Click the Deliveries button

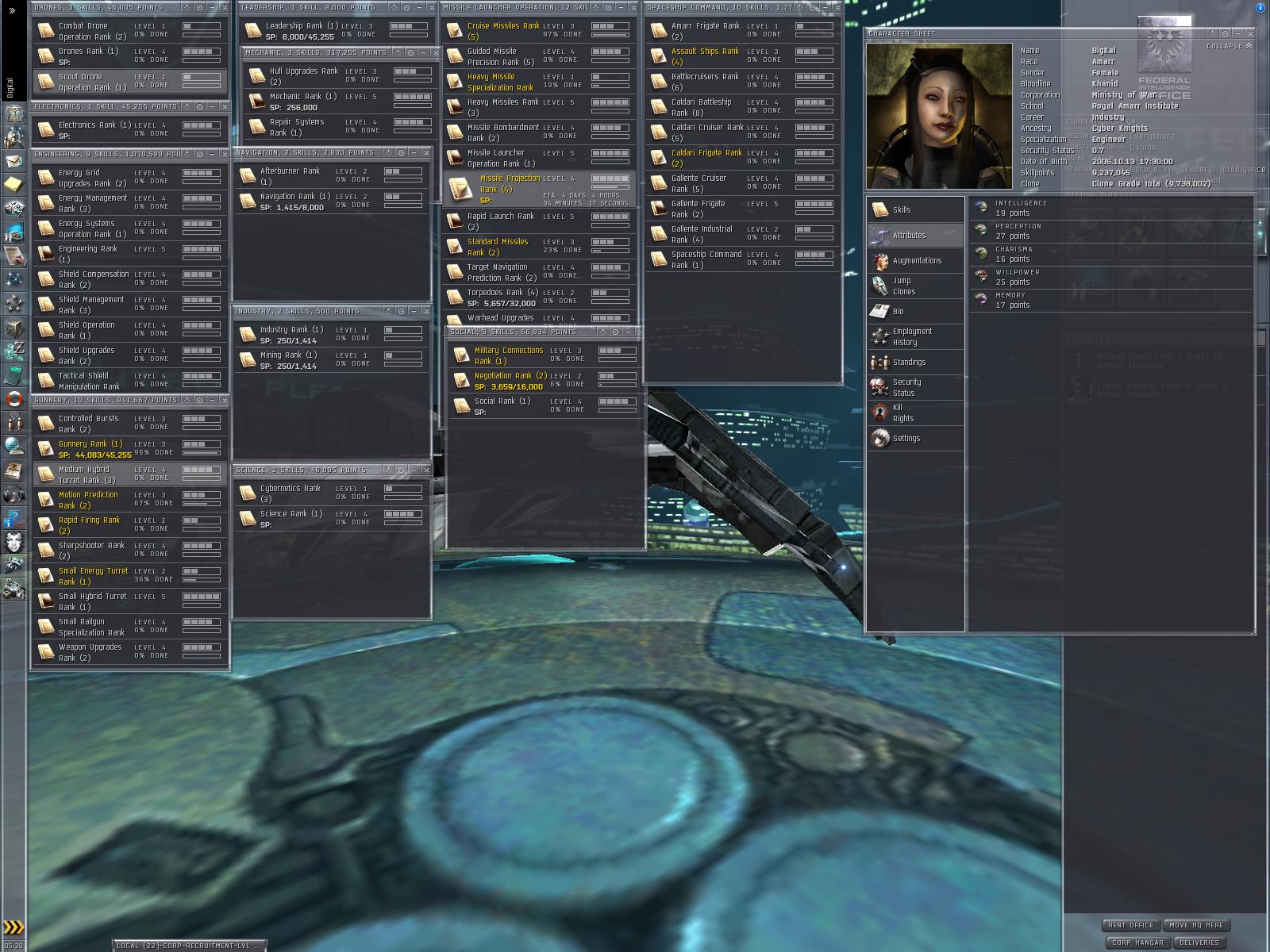point(1199,942)
